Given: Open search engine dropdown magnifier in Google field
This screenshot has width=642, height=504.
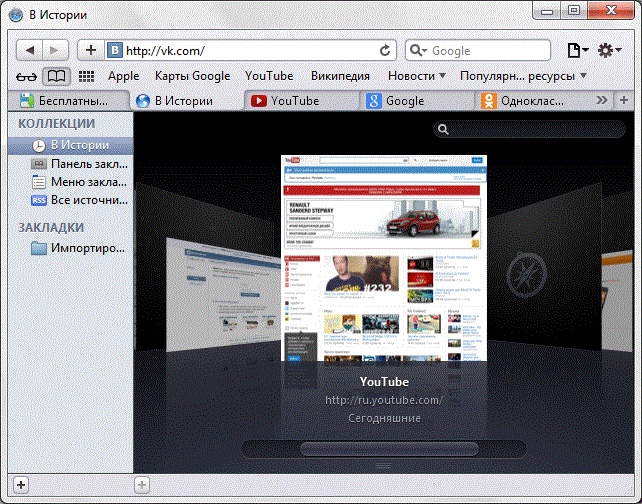Looking at the screenshot, I should (x=418, y=50).
